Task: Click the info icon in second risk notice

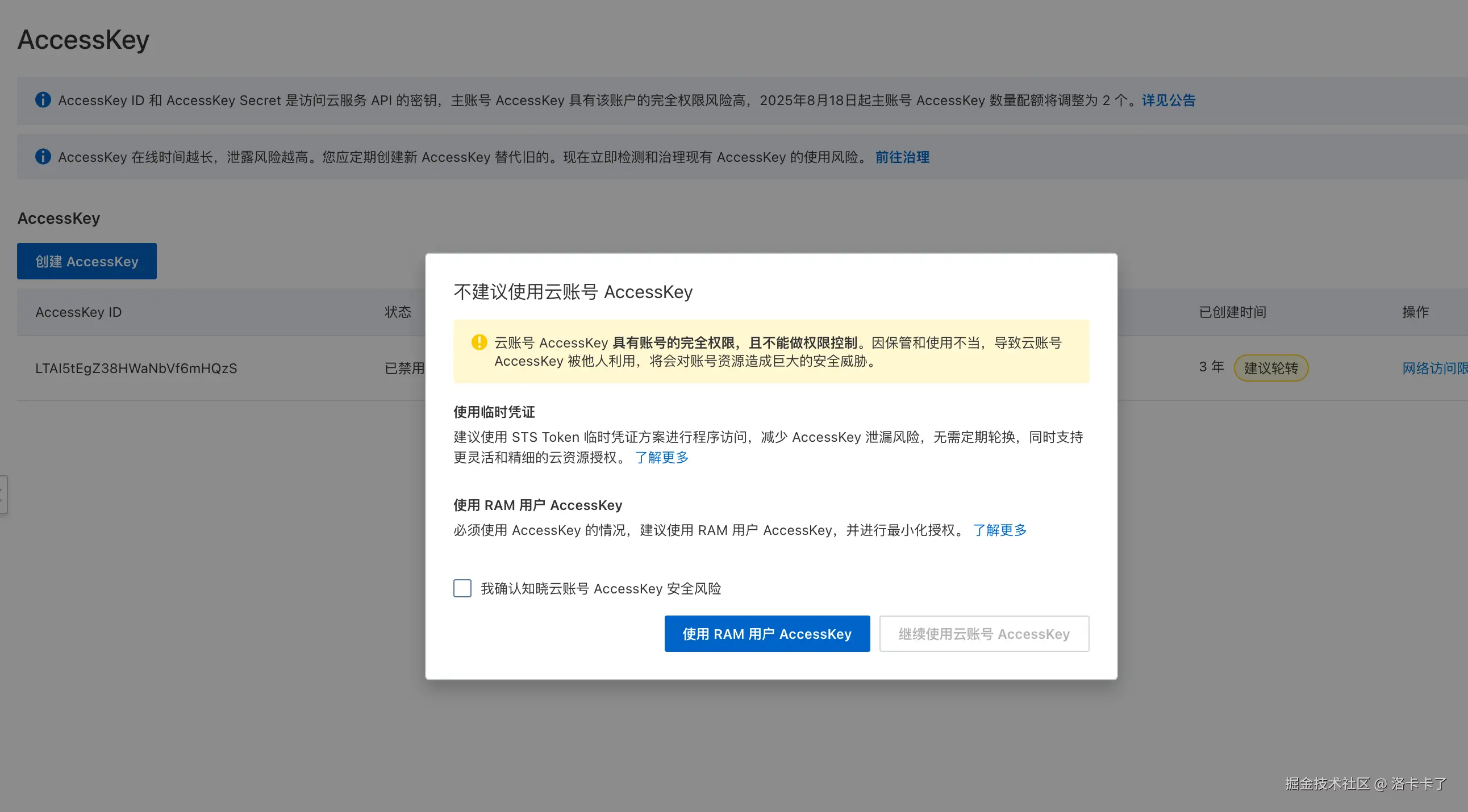Action: 43,157
